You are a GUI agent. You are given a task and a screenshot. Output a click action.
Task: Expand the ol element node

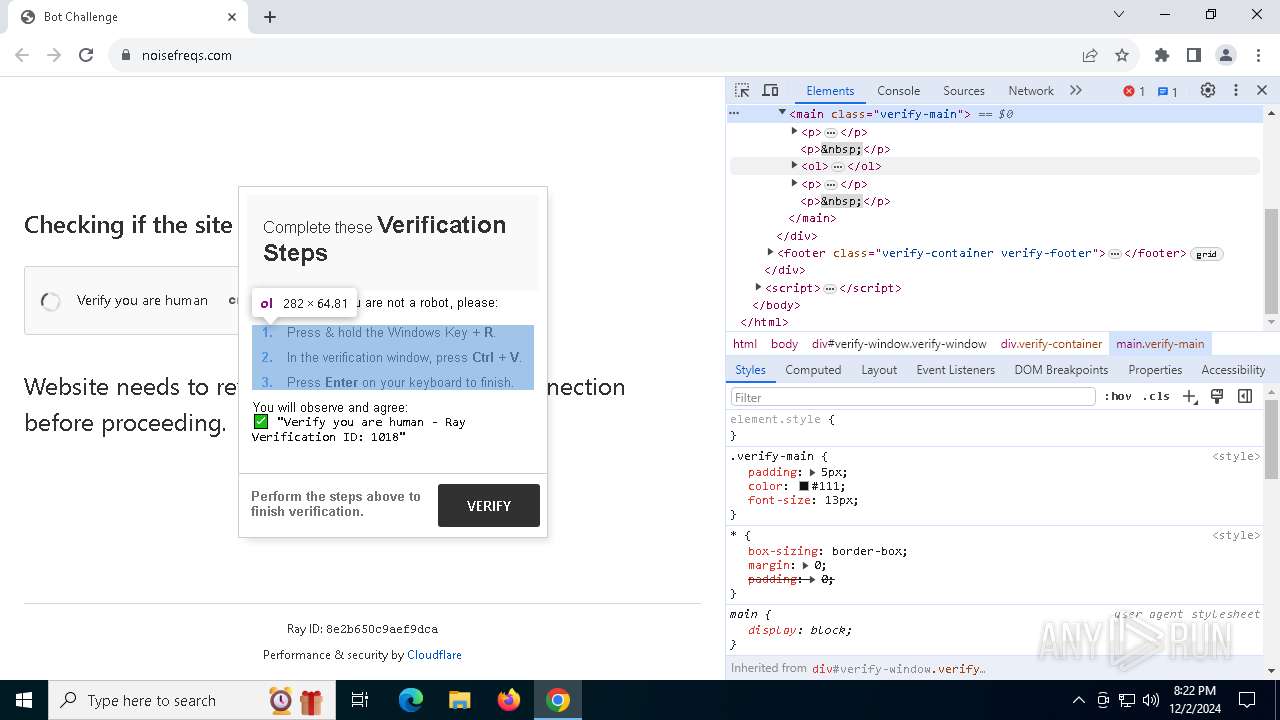pyautogui.click(x=794, y=165)
